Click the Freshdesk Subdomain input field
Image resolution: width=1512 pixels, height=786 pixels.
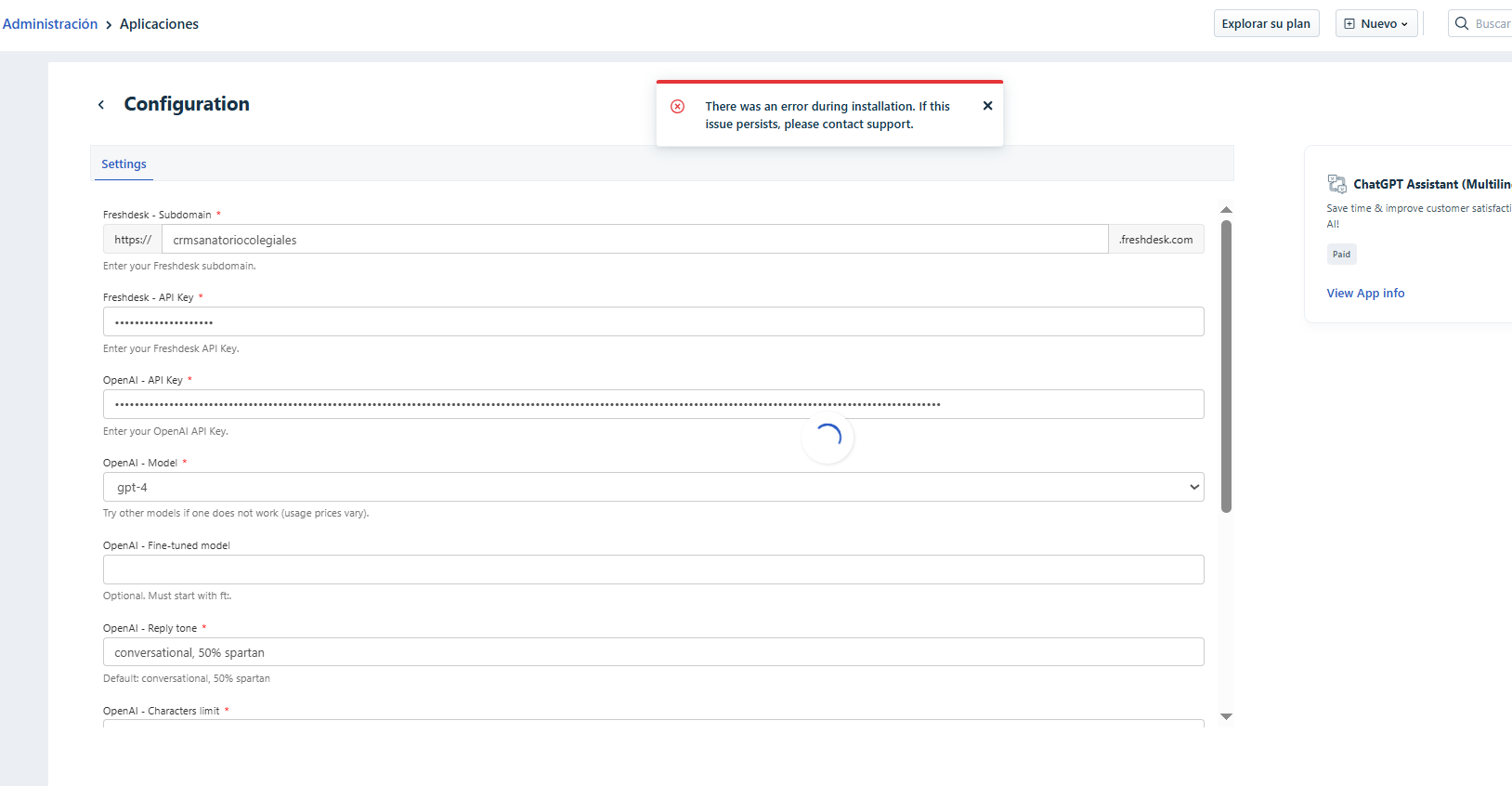pos(635,240)
